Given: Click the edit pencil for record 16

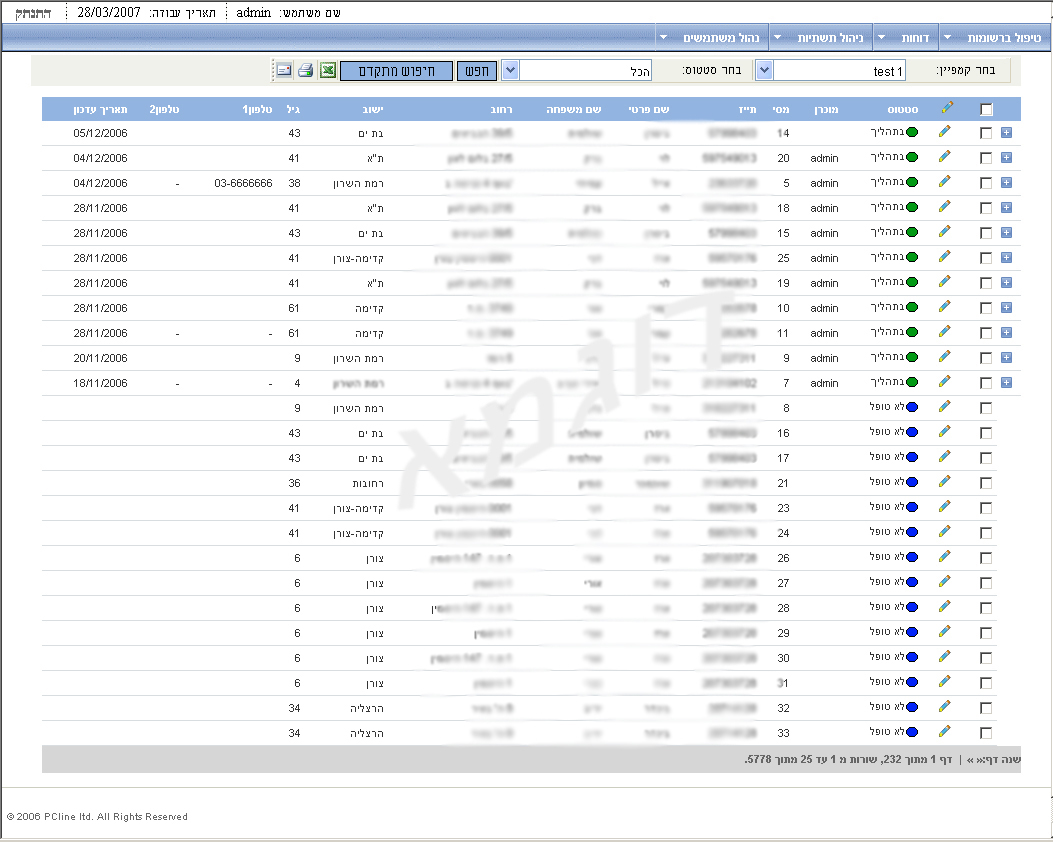Looking at the screenshot, I should tap(945, 432).
